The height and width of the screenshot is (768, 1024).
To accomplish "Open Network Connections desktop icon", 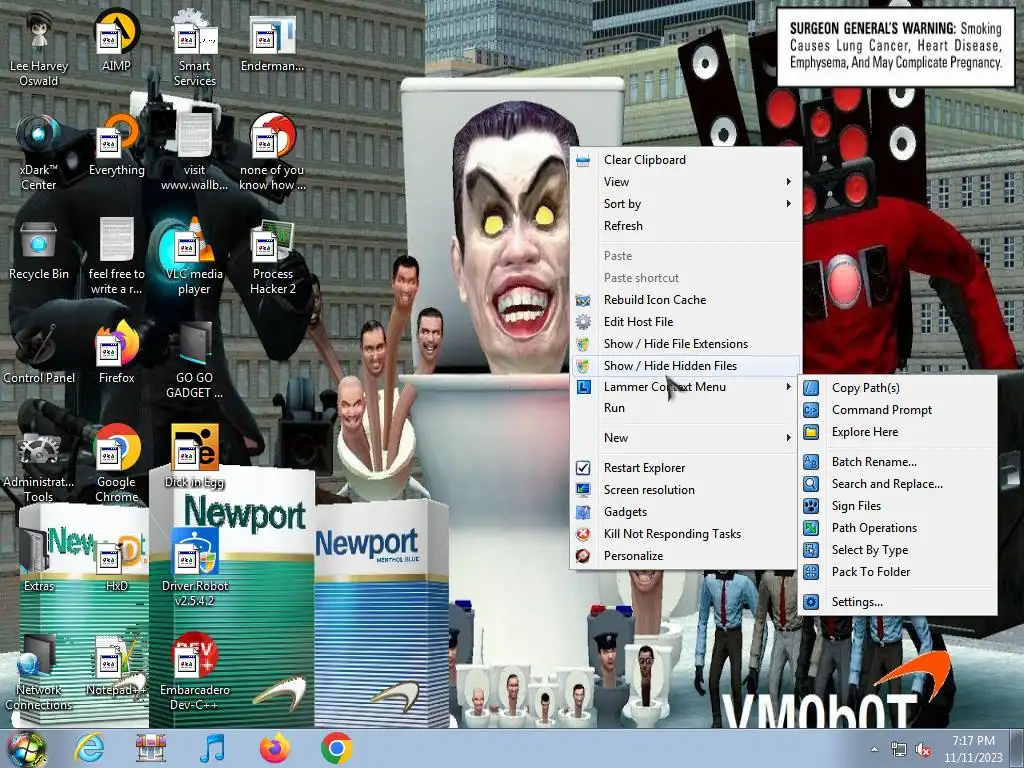I will 39,673.
